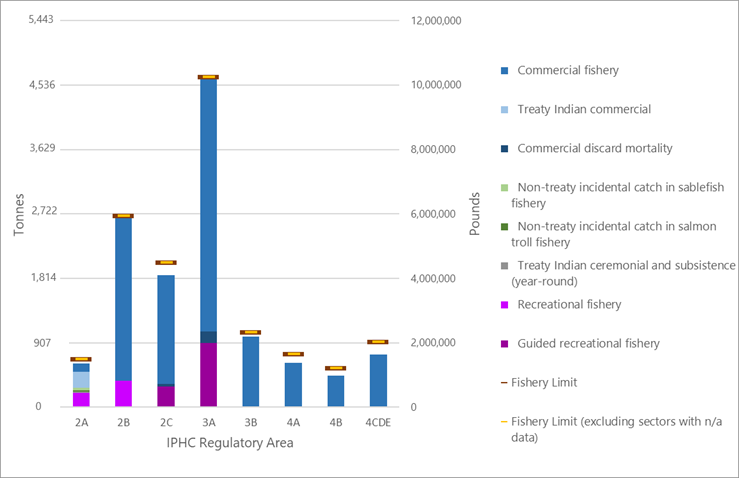Click the magenta Recreational fishery legend swatch
This screenshot has height=478, width=739.
coord(505,305)
